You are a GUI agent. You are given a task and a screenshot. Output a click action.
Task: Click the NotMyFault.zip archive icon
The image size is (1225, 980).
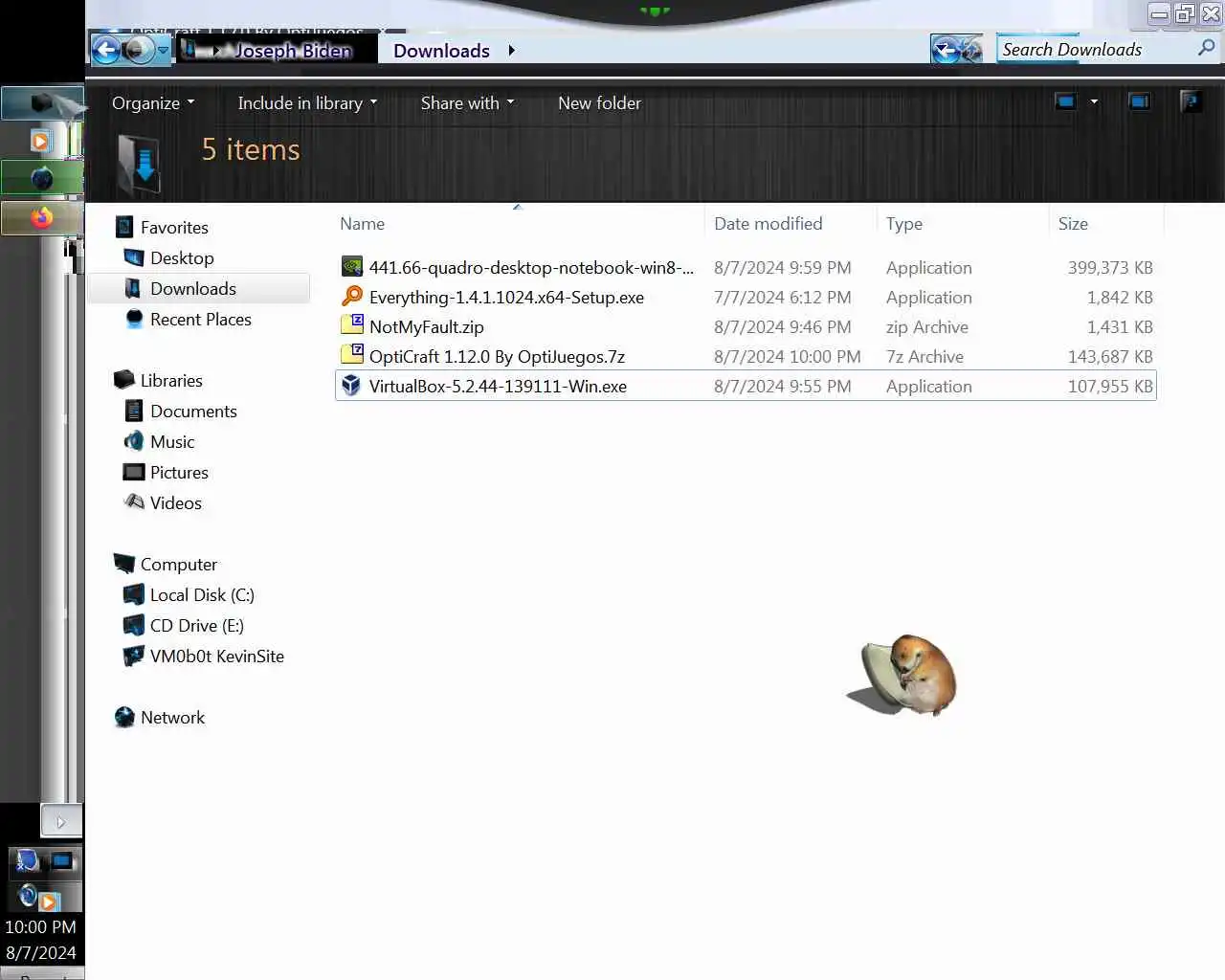coord(352,325)
